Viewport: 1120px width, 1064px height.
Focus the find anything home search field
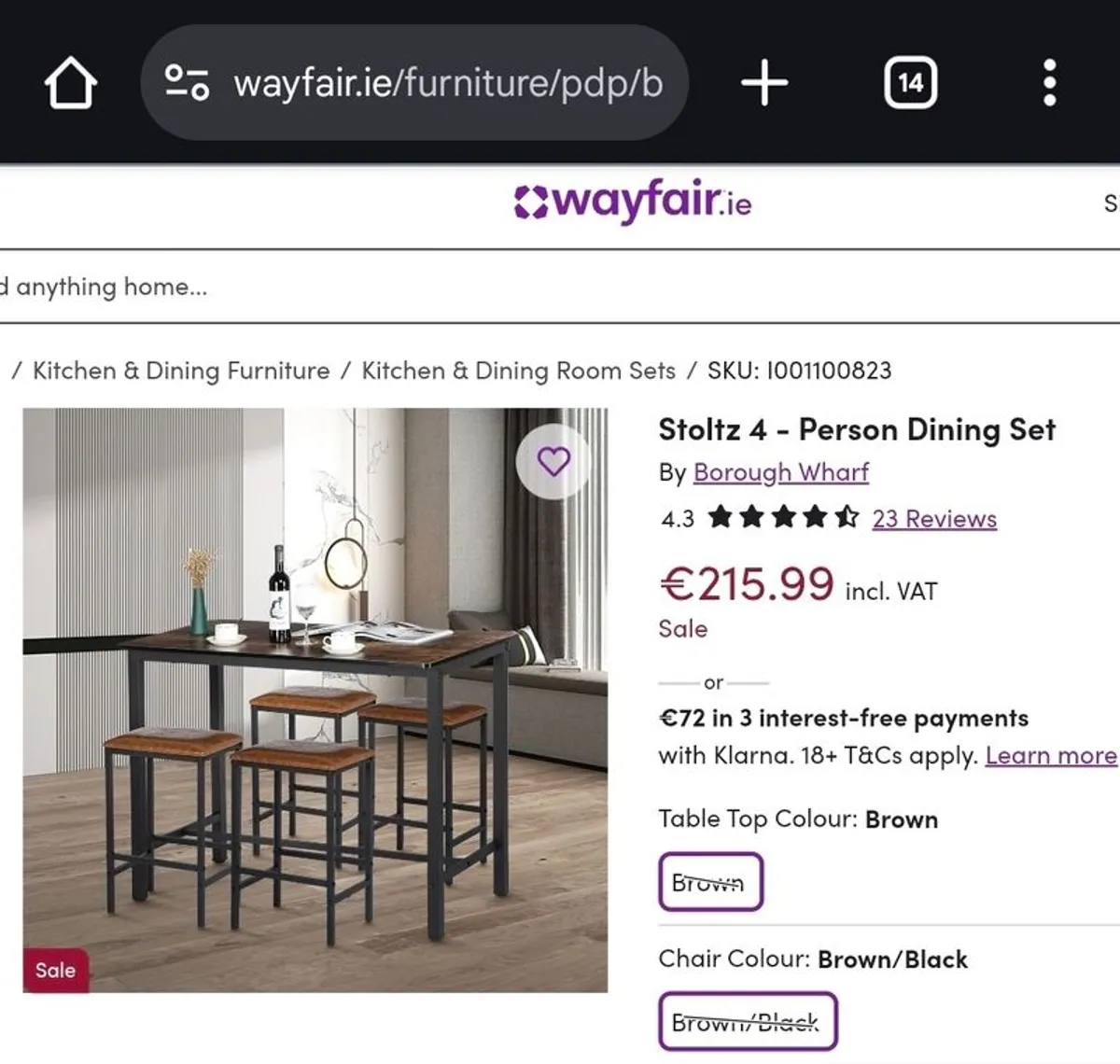point(373,287)
